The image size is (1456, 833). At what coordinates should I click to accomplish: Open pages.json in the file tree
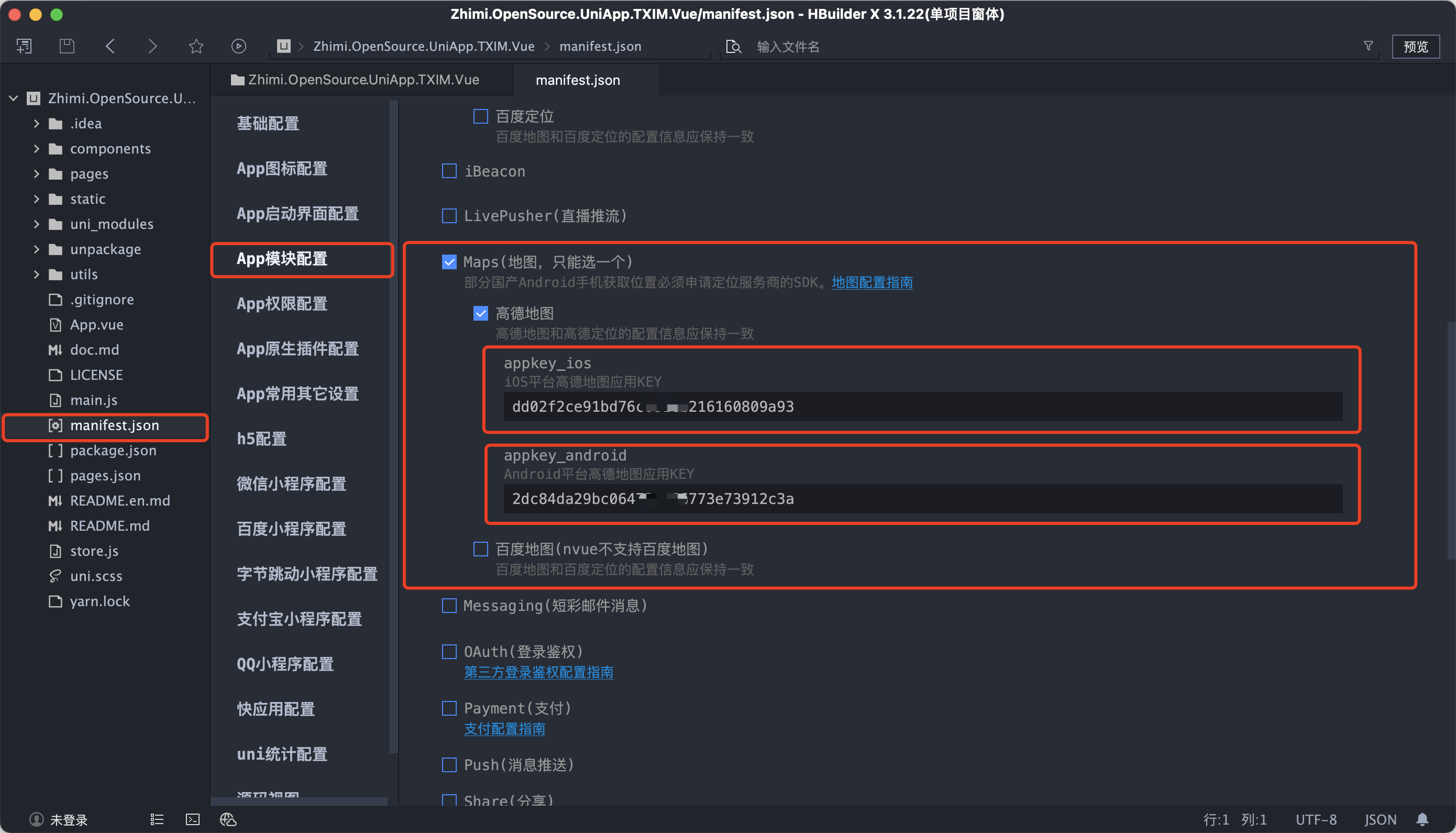coord(105,475)
